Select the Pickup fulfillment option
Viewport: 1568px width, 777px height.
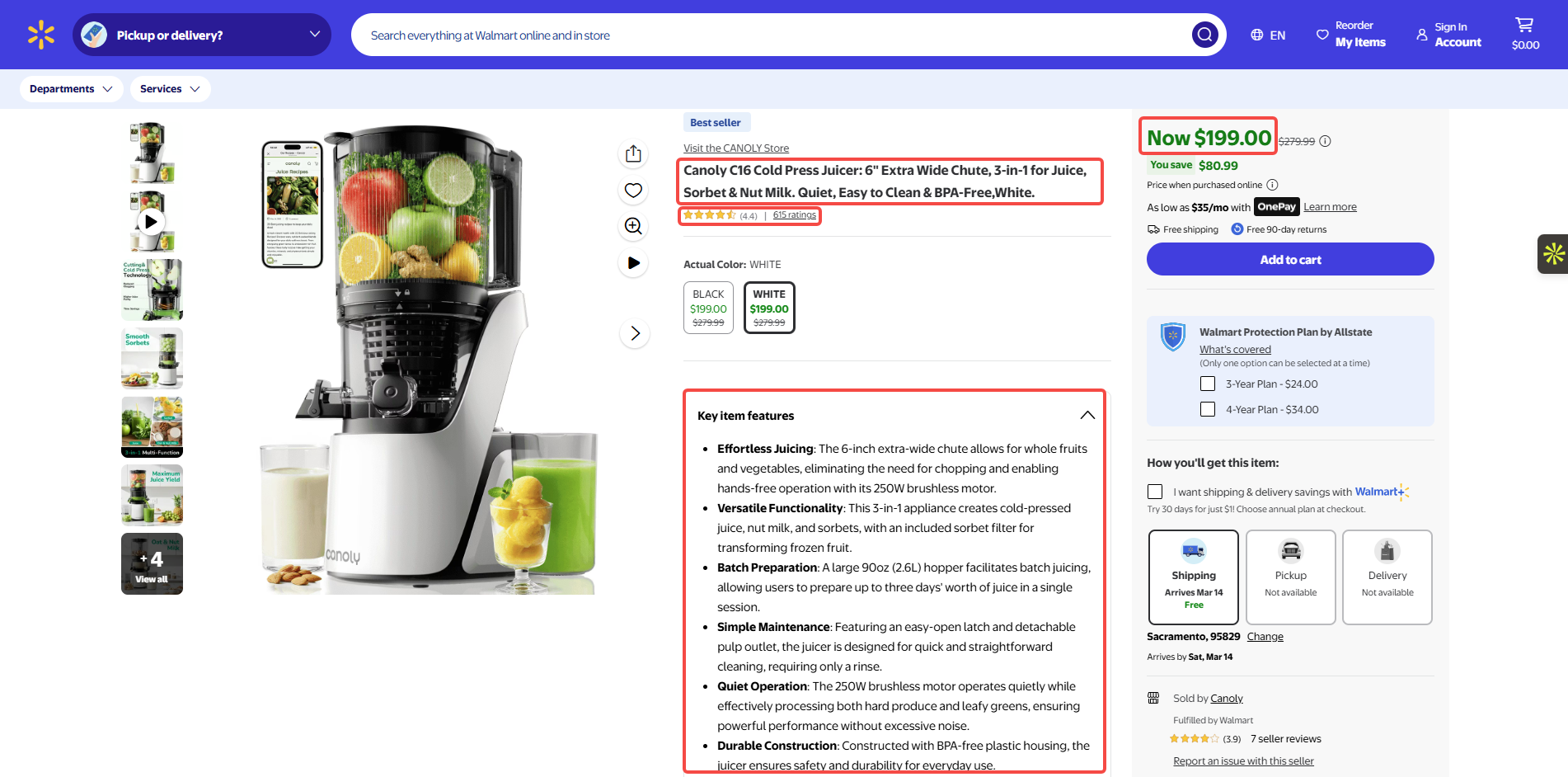click(x=1291, y=577)
